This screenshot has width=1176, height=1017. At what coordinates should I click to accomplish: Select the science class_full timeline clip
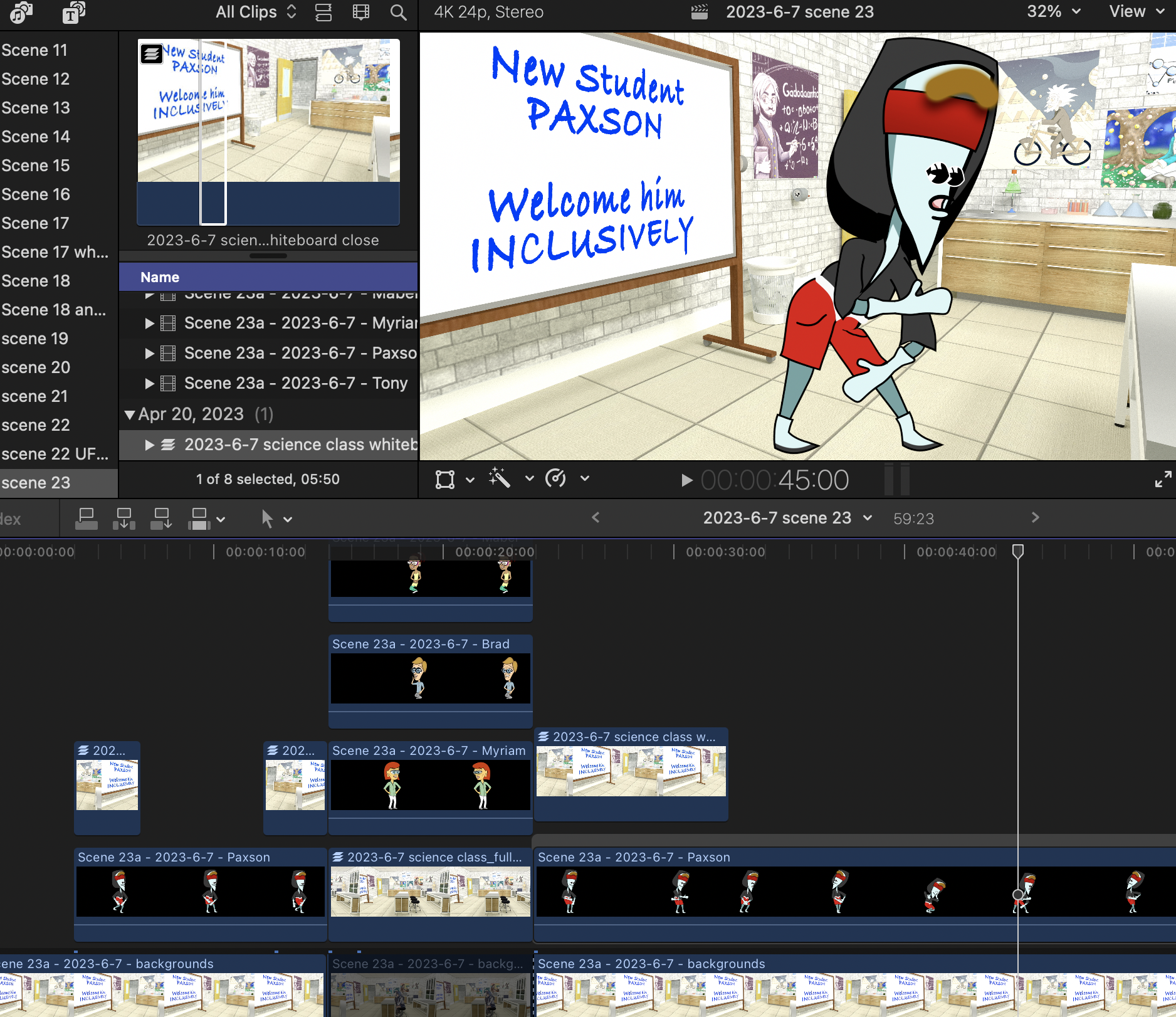click(431, 894)
